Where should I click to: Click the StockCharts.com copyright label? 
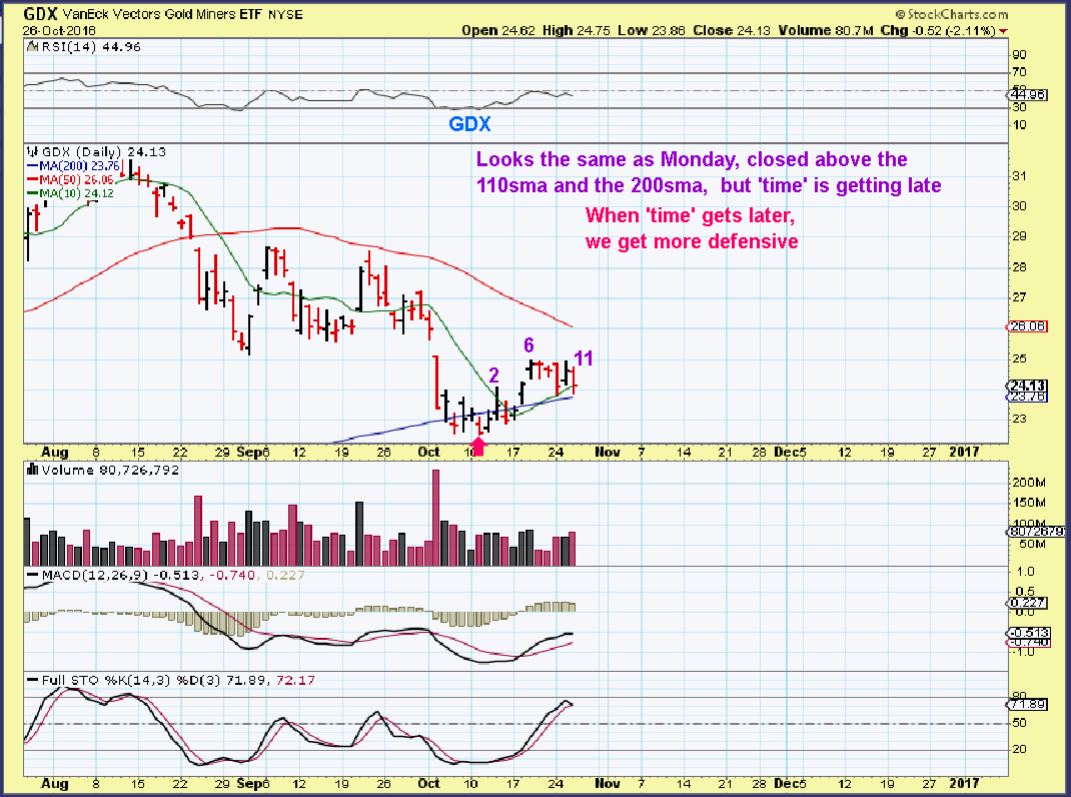click(x=951, y=14)
